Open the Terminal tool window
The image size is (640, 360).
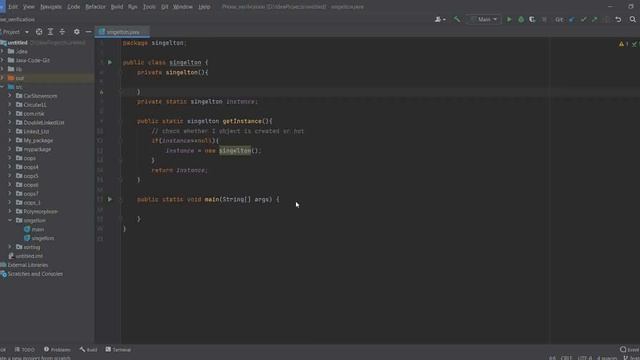tap(118, 349)
